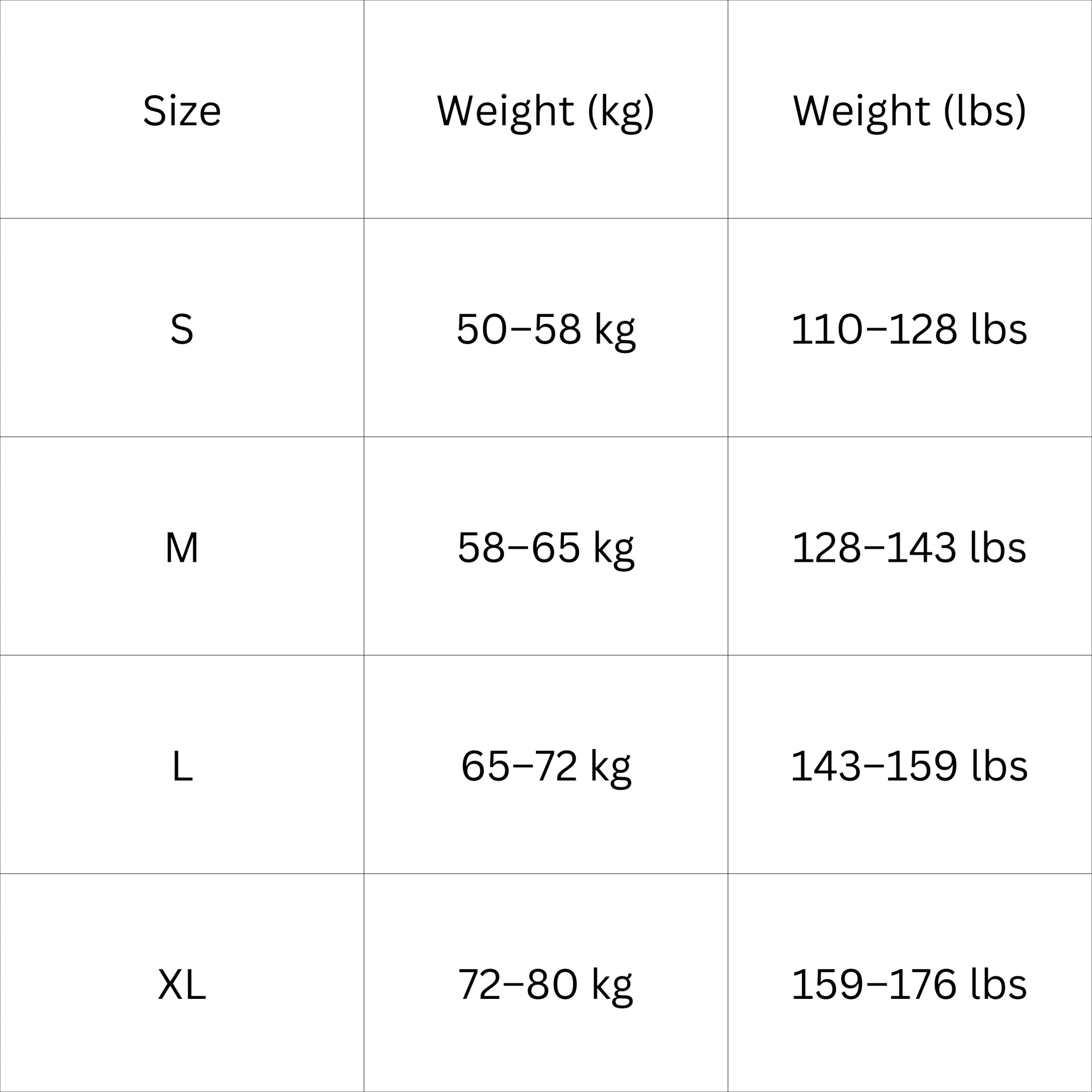Viewport: 1092px width, 1092px height.
Task: Click the 58–65 kg cell
Action: tap(545, 548)
